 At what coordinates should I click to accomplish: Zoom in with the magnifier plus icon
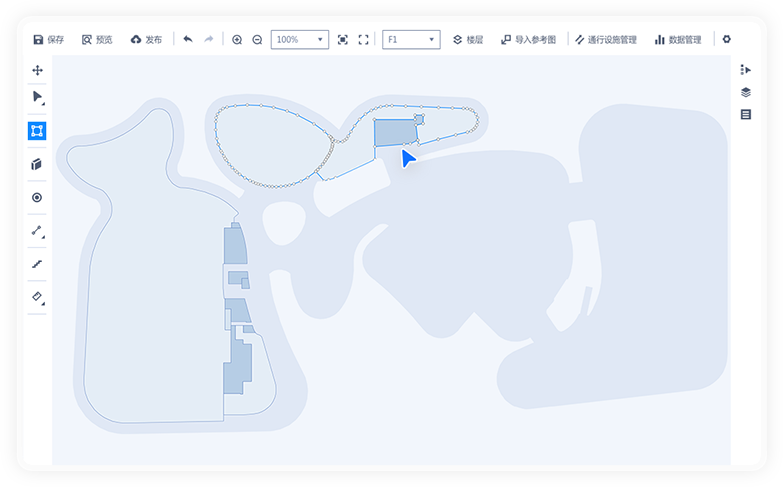pyautogui.click(x=237, y=40)
